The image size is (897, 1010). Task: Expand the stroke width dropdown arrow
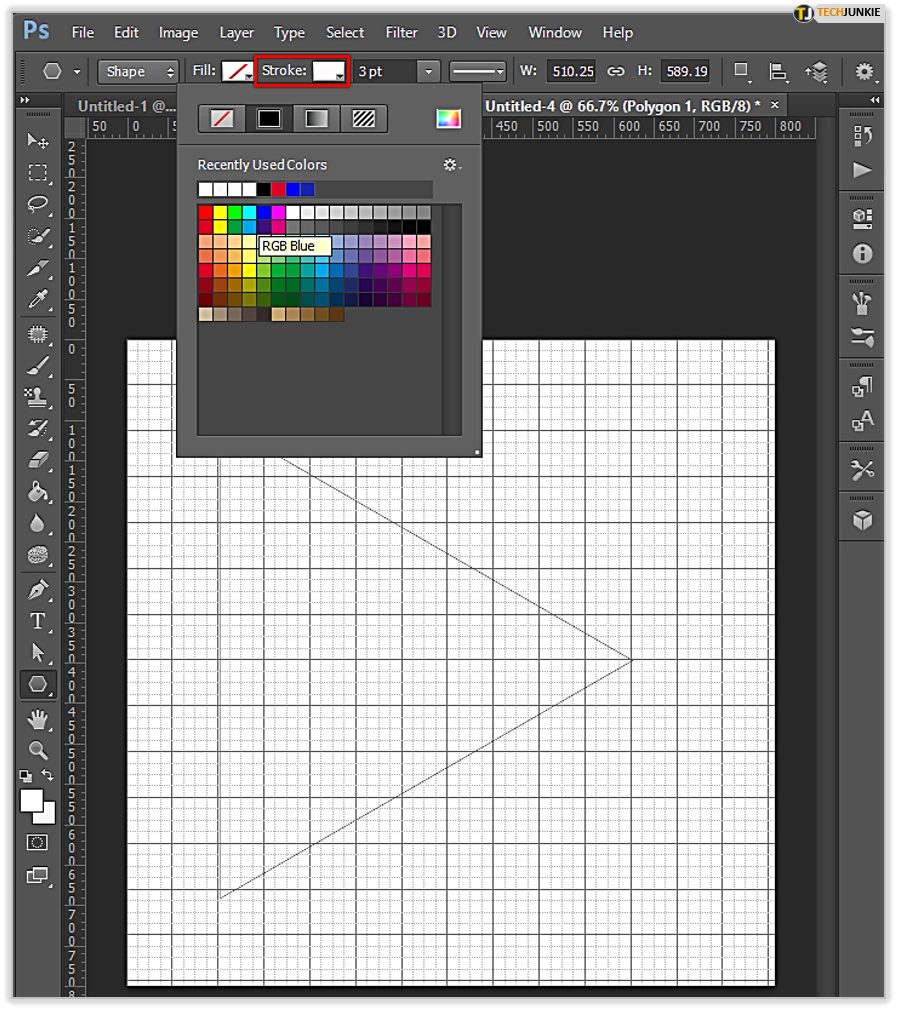click(x=428, y=71)
